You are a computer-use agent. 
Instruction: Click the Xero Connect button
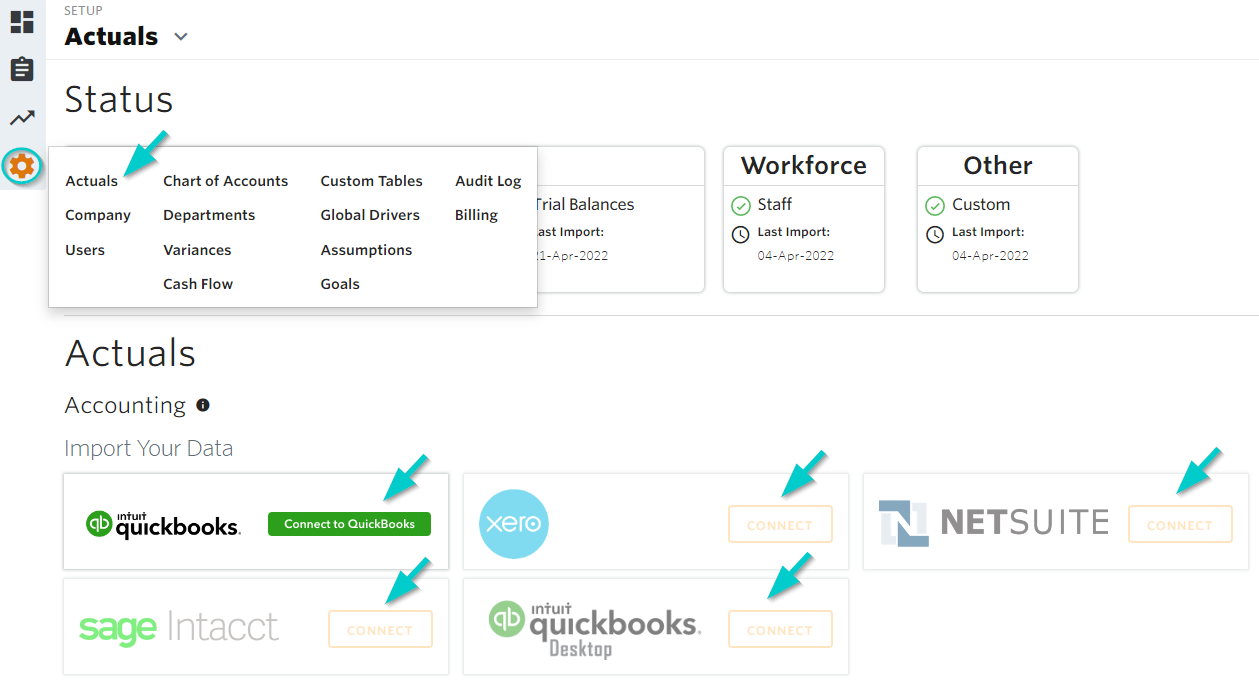780,525
